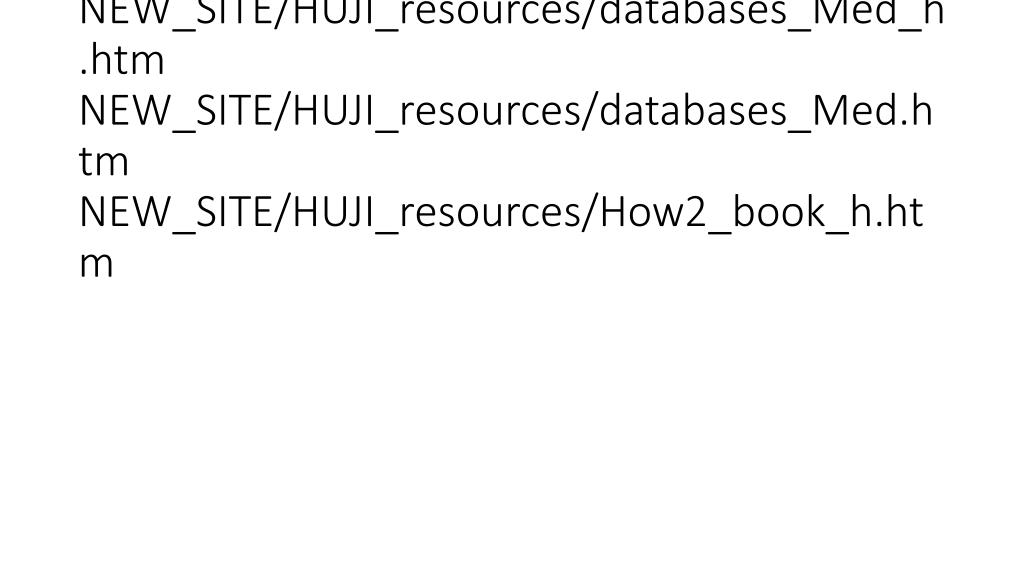Image resolution: width=1024 pixels, height=576 pixels.
Task: Click the wrapped "tm" line fragment
Action: 104,161
